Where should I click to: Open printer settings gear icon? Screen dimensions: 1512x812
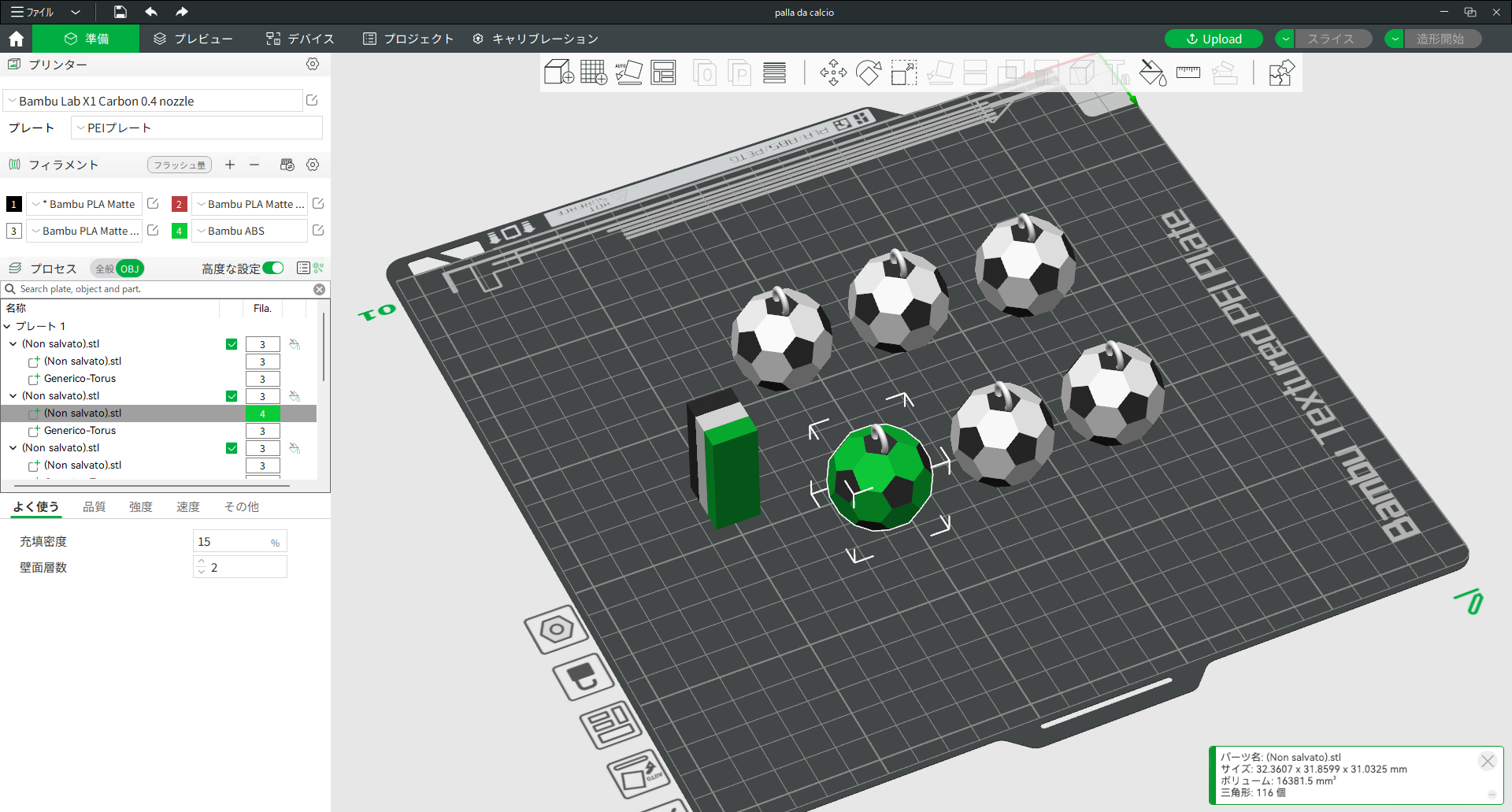313,64
